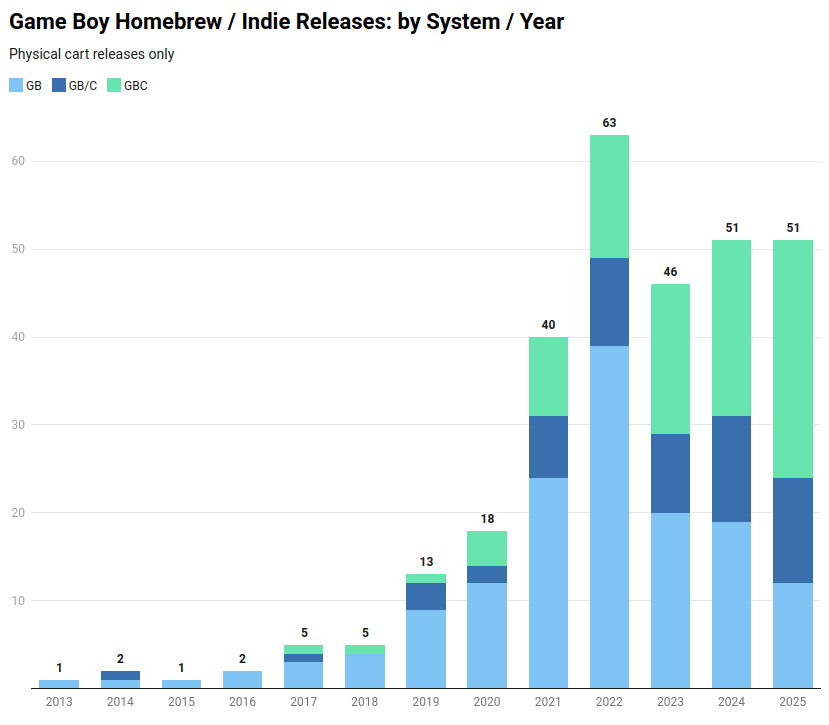
Task: Click the green GBC segment of 2021 bar
Action: pyautogui.click(x=548, y=376)
